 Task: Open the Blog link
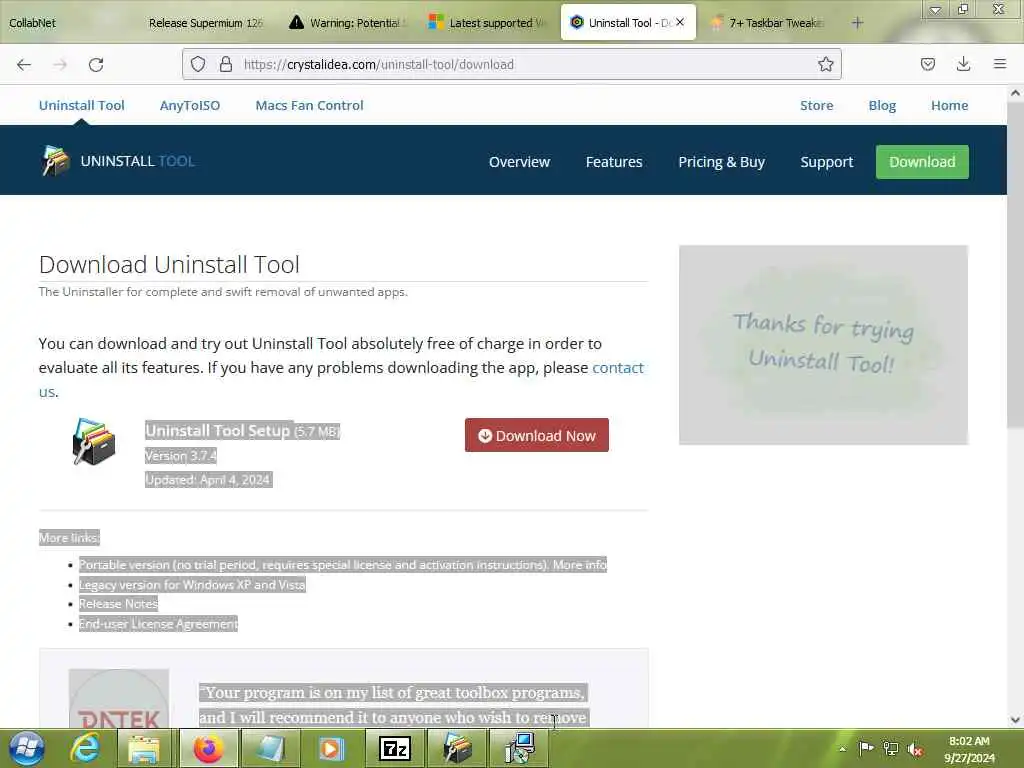(x=882, y=105)
